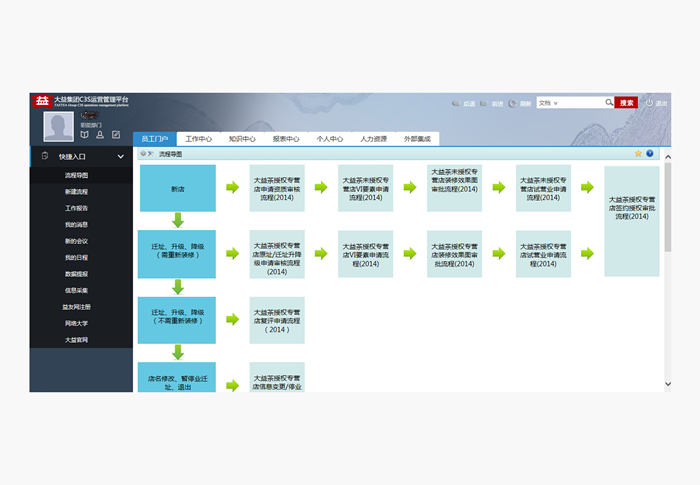Open 大益茶未授权专营店试营业申请流程(2014) box

pos(543,188)
